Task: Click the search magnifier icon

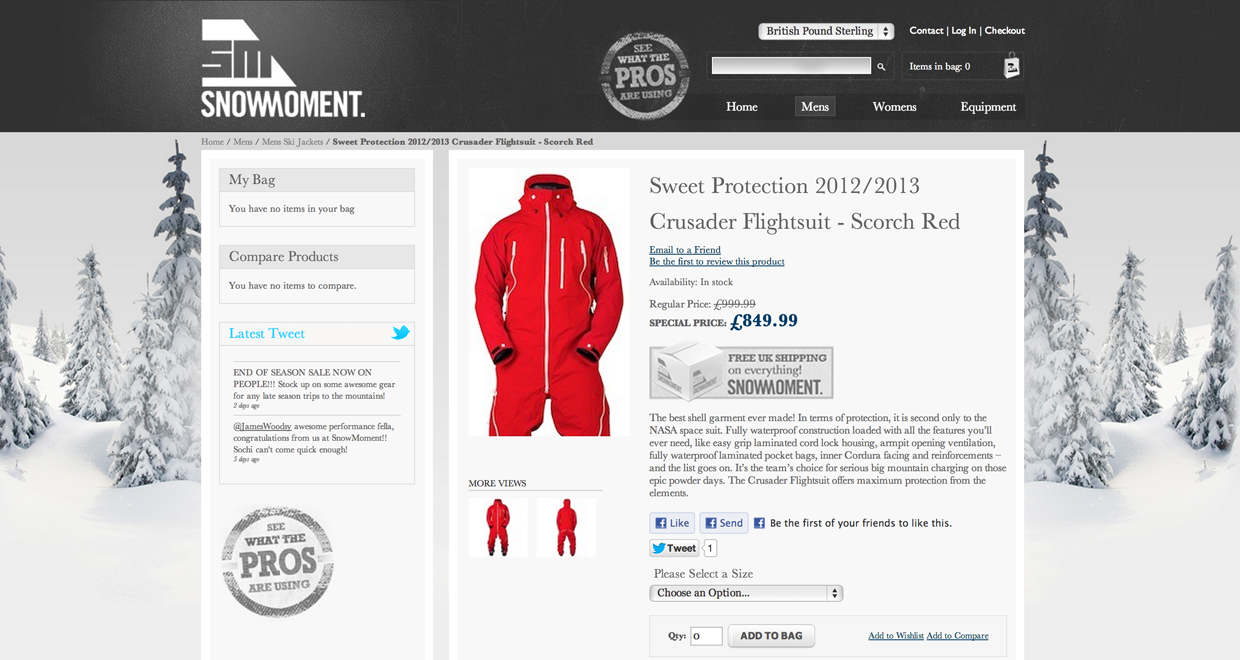Action: coord(881,66)
